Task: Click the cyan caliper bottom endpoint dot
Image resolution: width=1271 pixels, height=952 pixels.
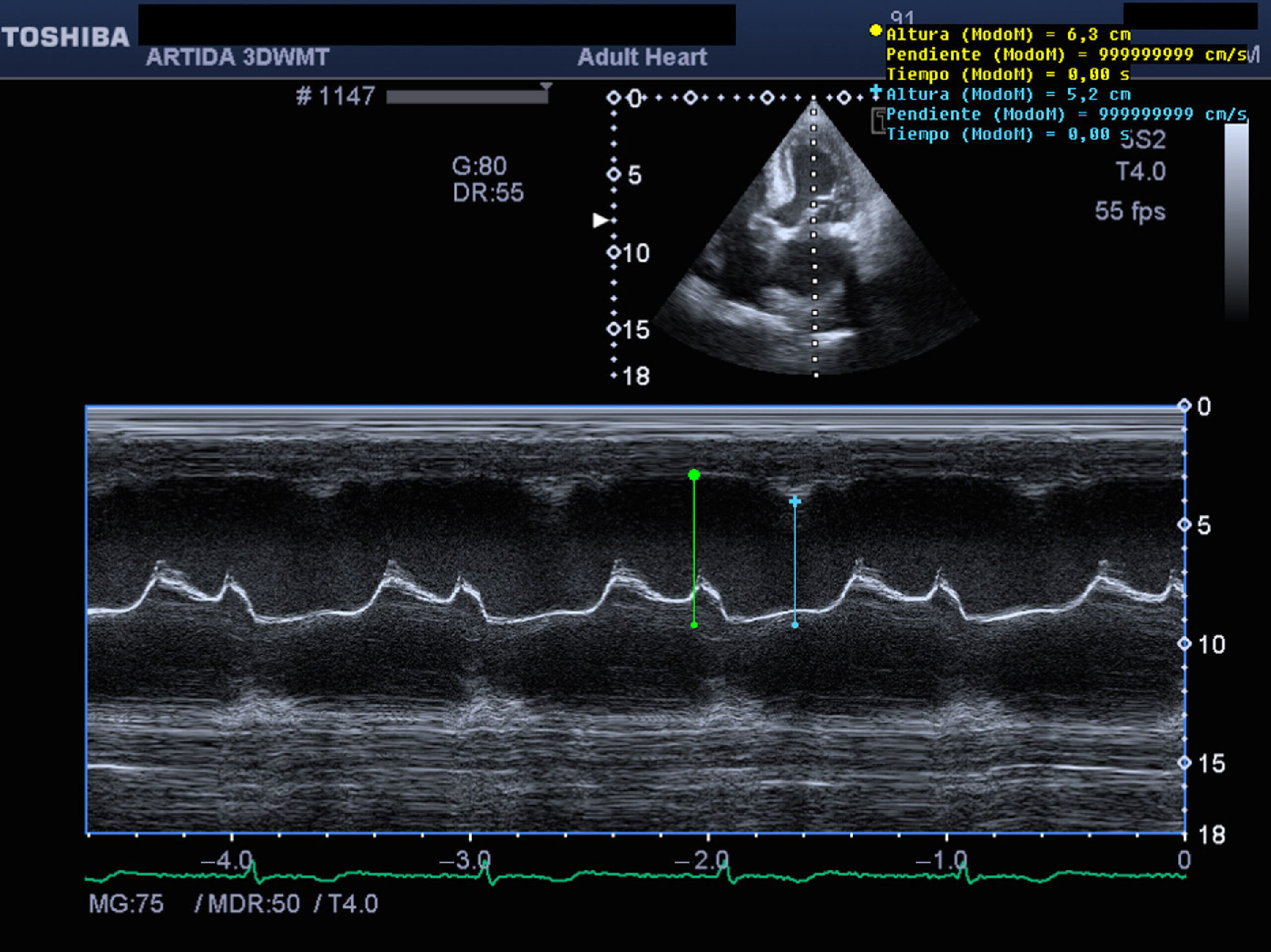Action: pyautogui.click(x=795, y=625)
